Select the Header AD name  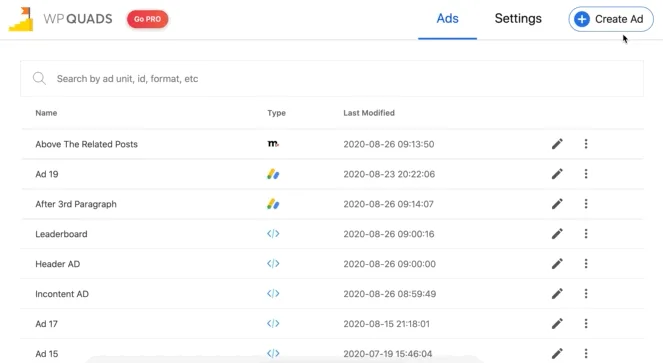pyautogui.click(x=58, y=264)
